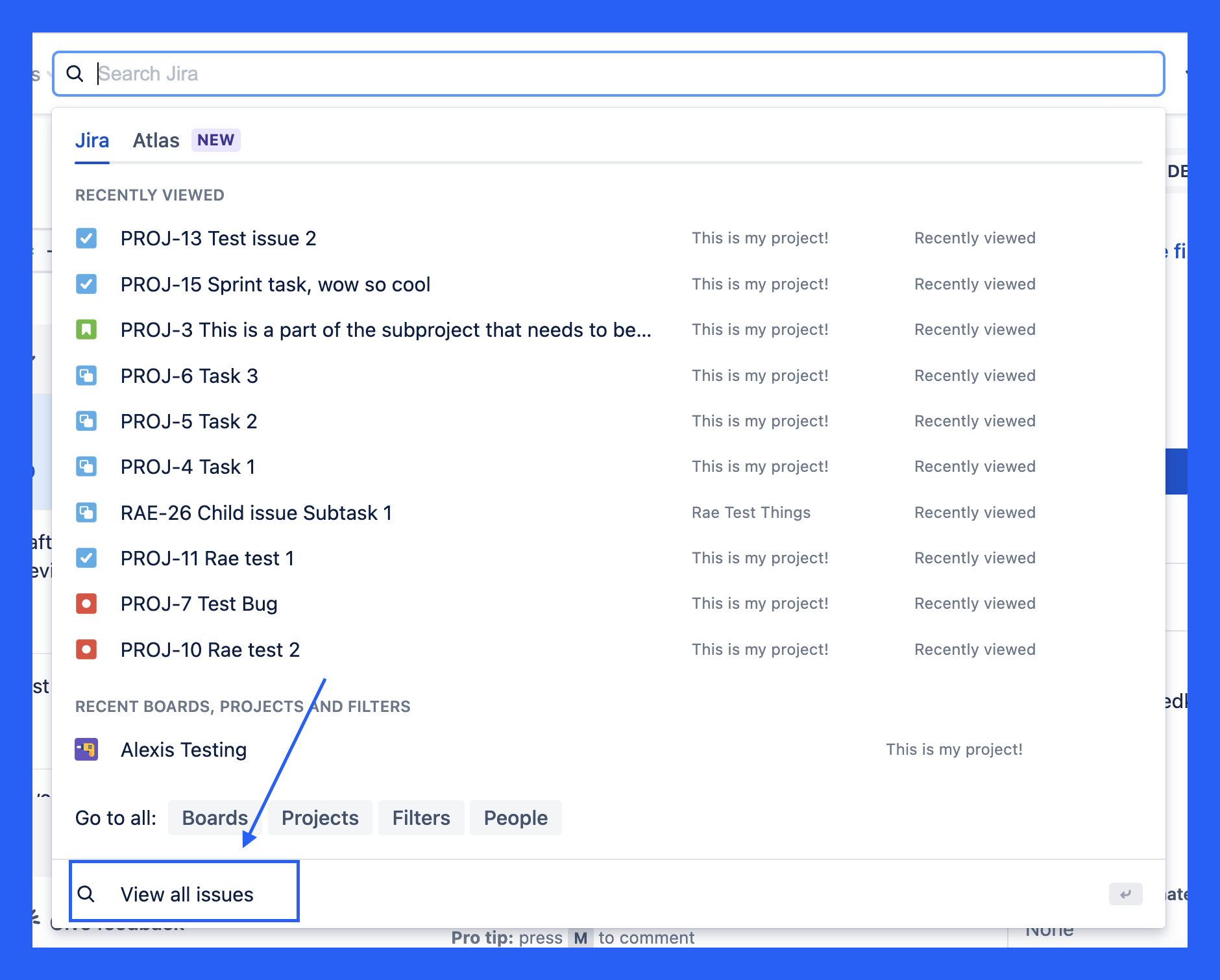
Task: Focus the Search Jira input field
Action: tap(608, 73)
